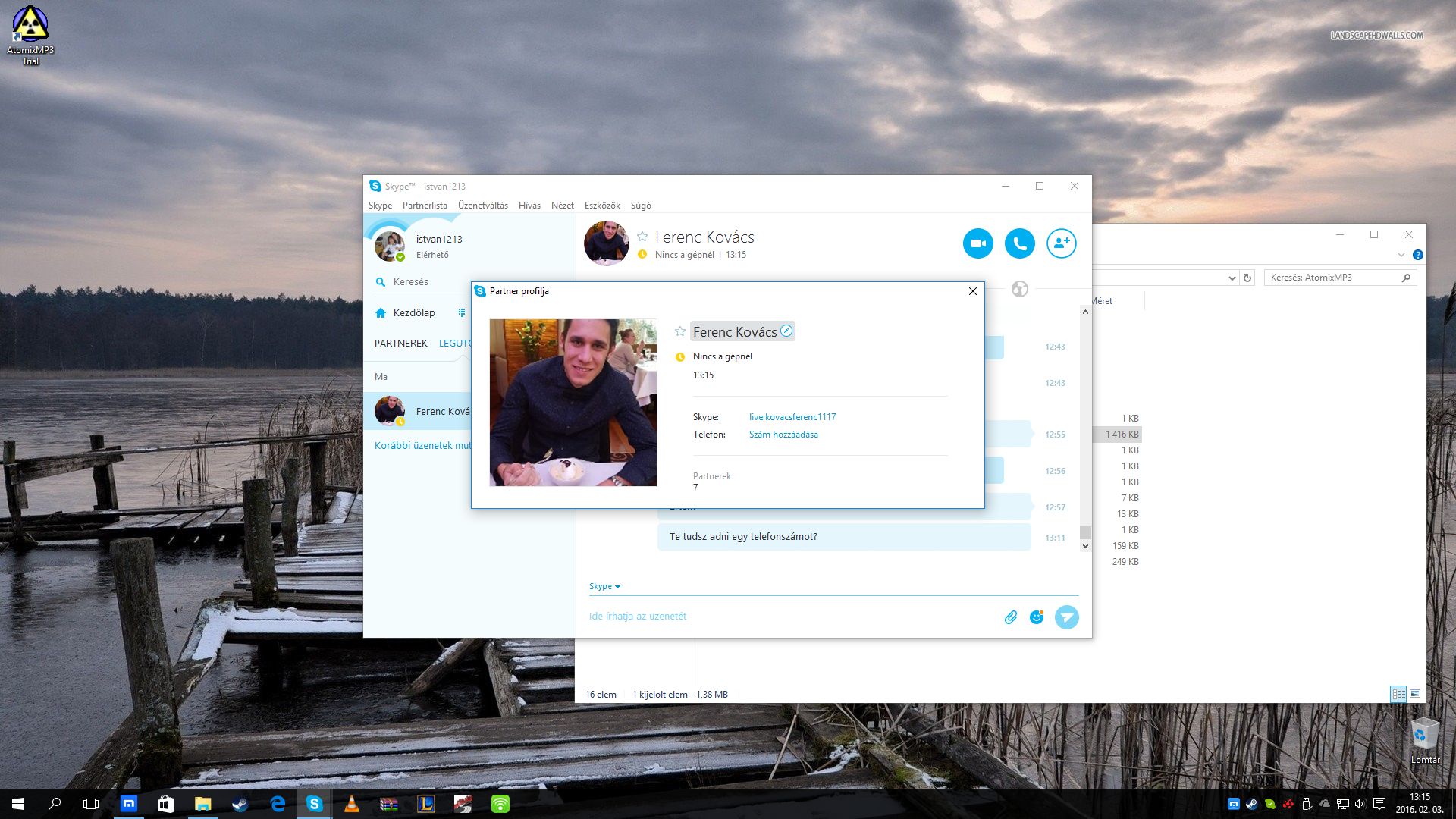Click the edit name pencil icon beside Ferenc Kovács
The width and height of the screenshot is (1456, 819).
(786, 331)
